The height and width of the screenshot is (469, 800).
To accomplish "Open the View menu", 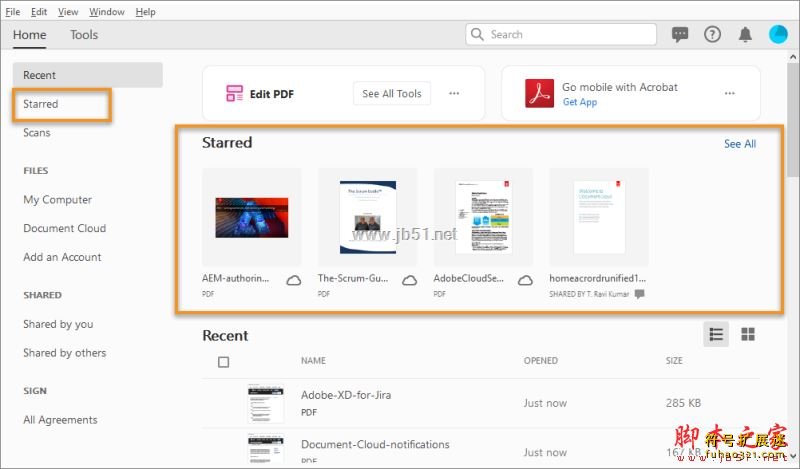I will (68, 12).
